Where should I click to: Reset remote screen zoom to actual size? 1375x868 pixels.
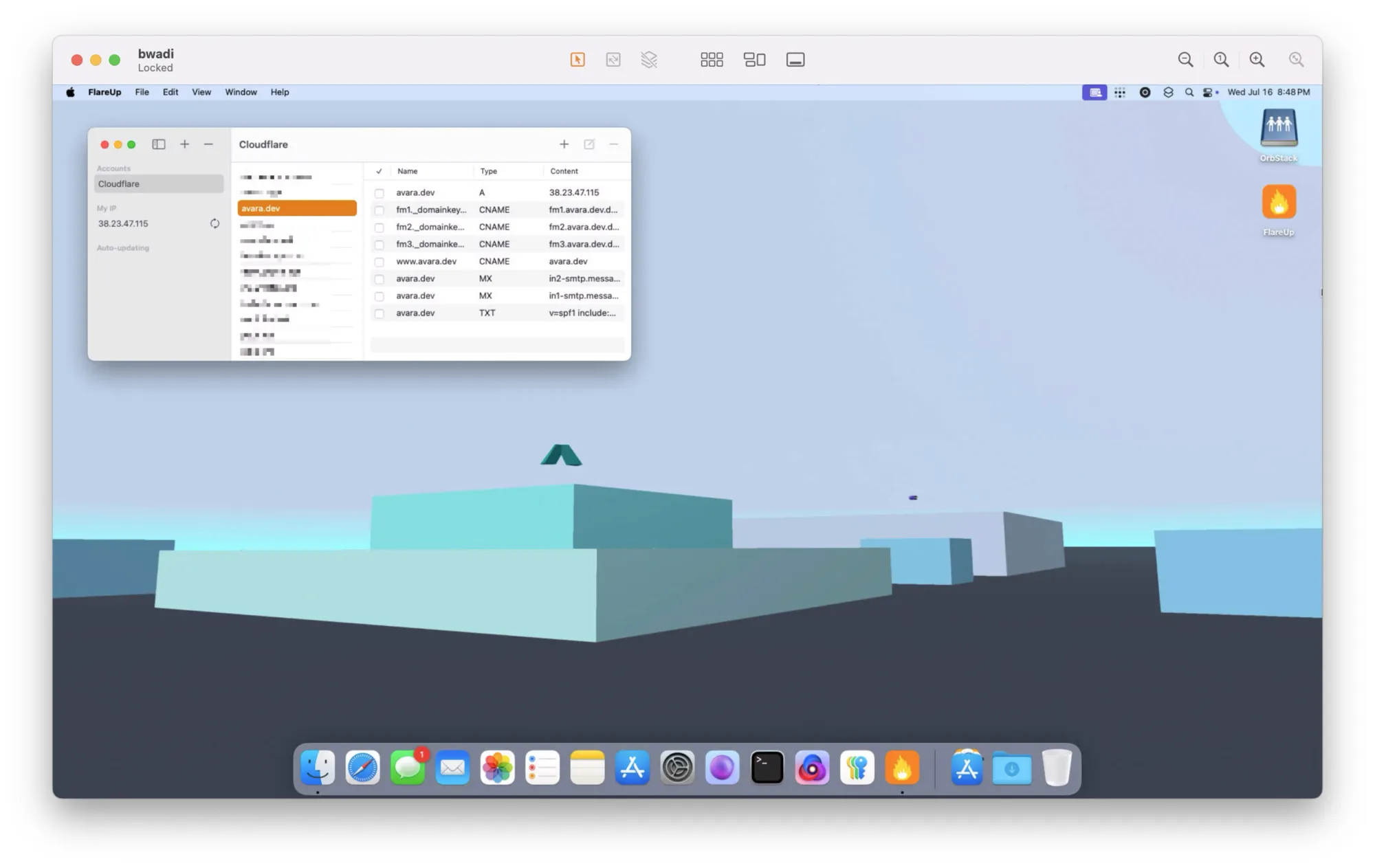point(1221,60)
